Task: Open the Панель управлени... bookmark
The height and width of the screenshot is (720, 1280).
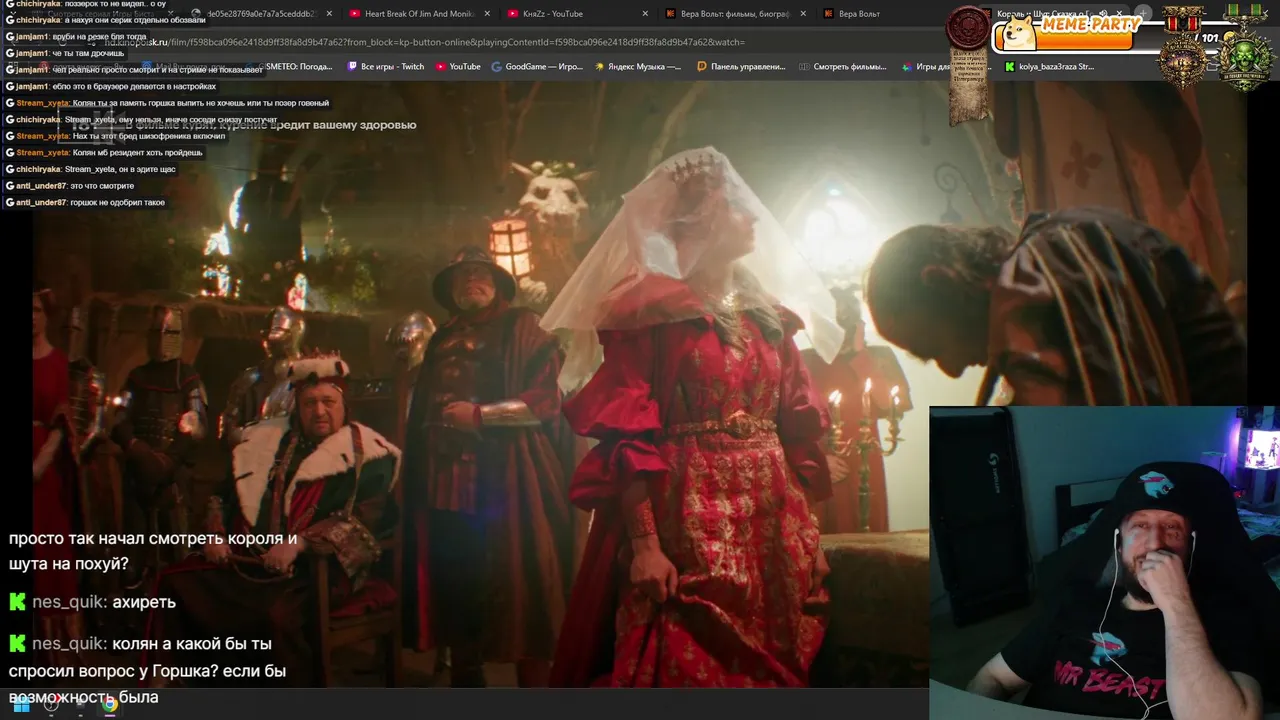Action: (741, 67)
